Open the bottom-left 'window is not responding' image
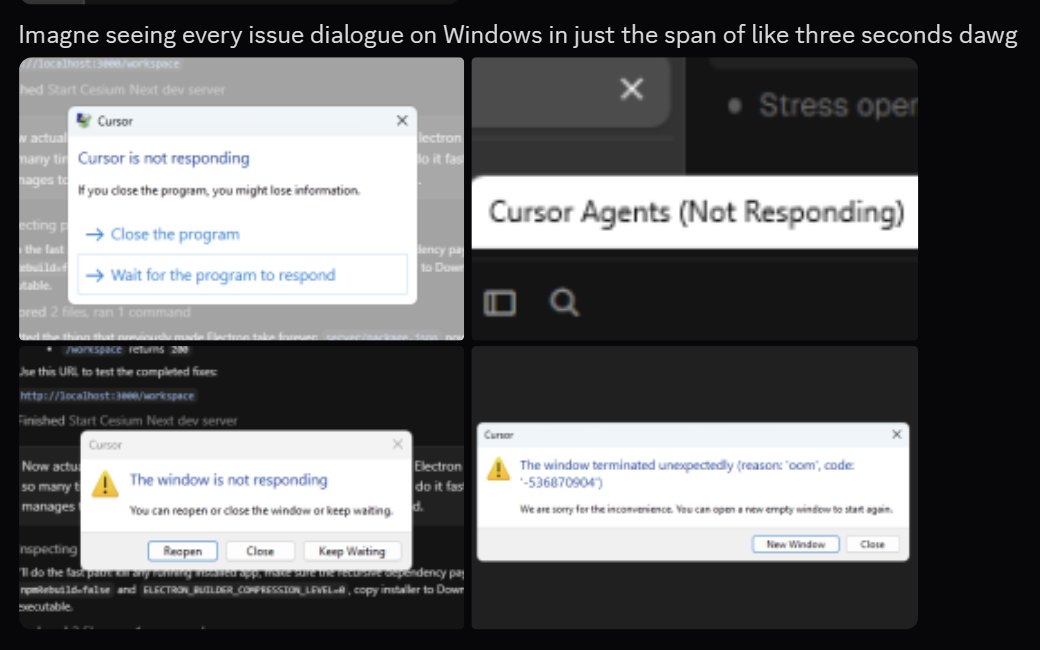Image resolution: width=1040 pixels, height=650 pixels. (x=241, y=487)
